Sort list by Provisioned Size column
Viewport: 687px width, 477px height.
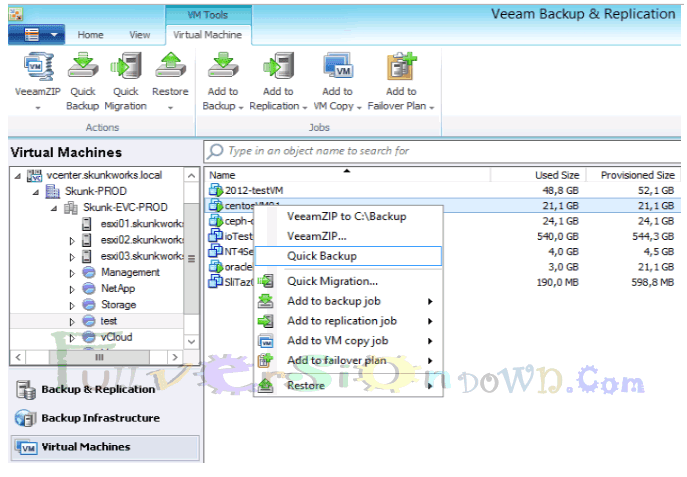point(634,175)
